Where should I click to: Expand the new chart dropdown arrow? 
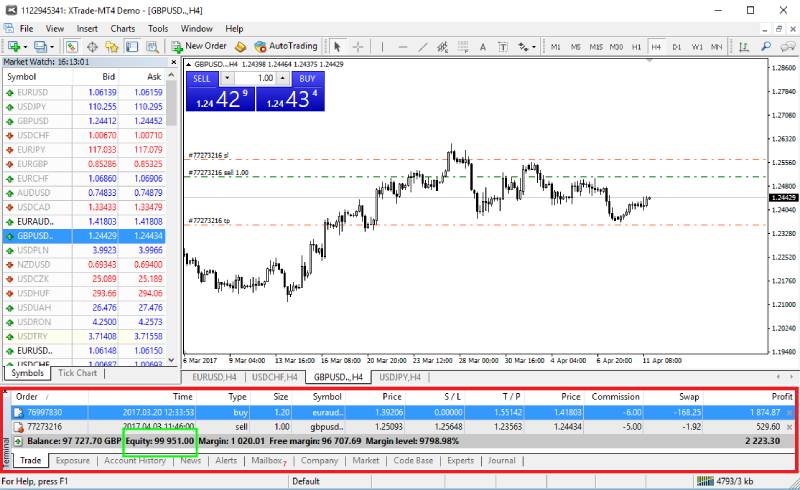click(x=25, y=46)
